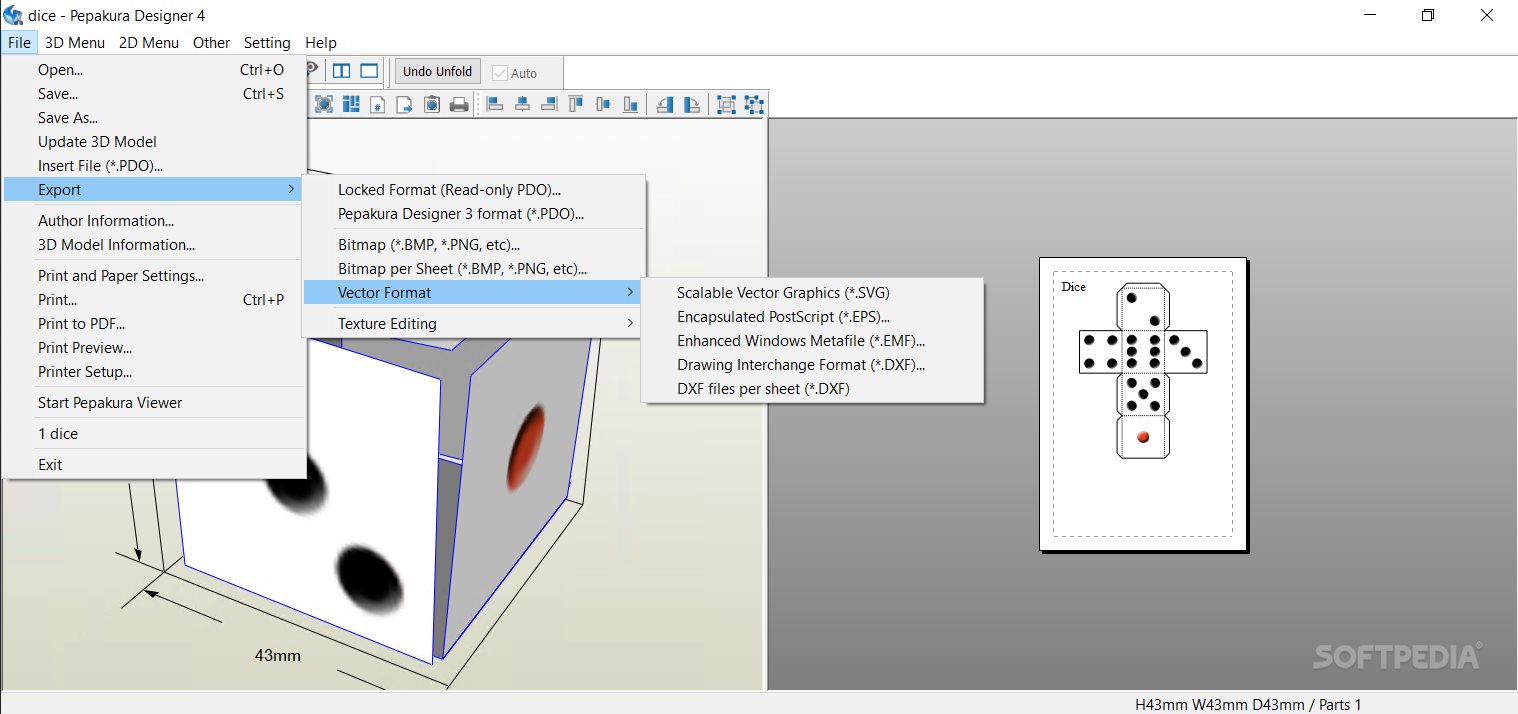The height and width of the screenshot is (714, 1518).
Task: Click the Pepakura app icon in title bar
Action: click(x=13, y=15)
